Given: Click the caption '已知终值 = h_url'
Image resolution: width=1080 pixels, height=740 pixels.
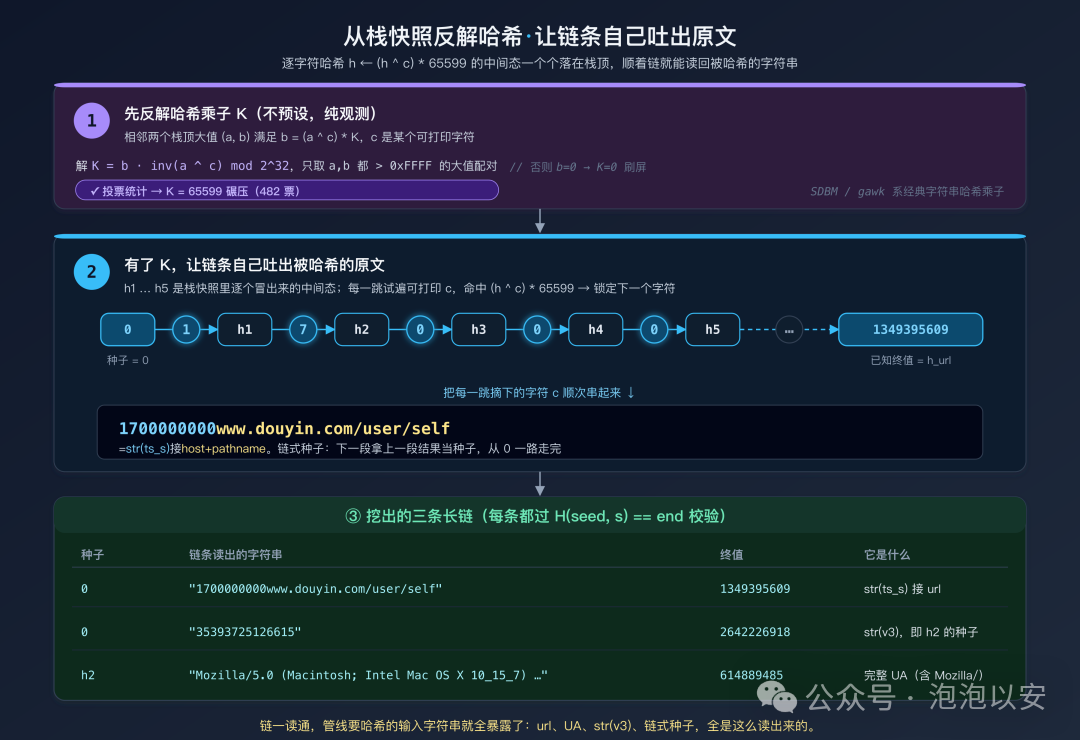Looking at the screenshot, I should coord(911,360).
